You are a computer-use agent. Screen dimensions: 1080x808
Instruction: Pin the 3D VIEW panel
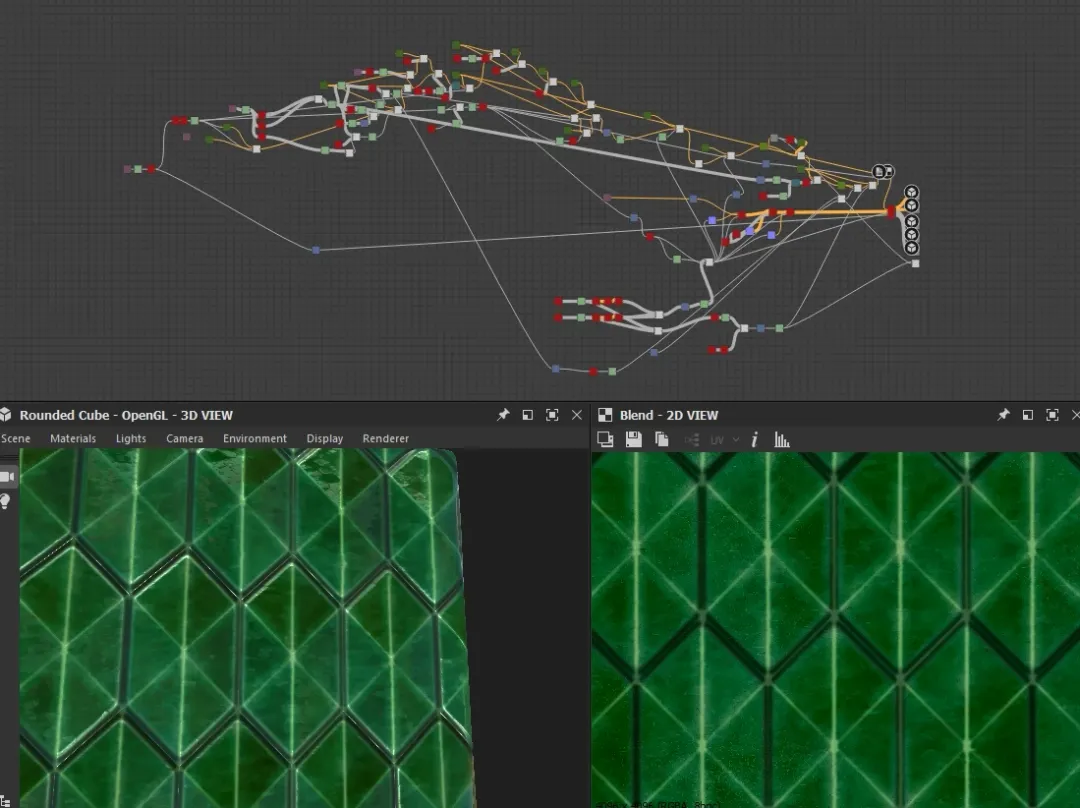coord(503,415)
